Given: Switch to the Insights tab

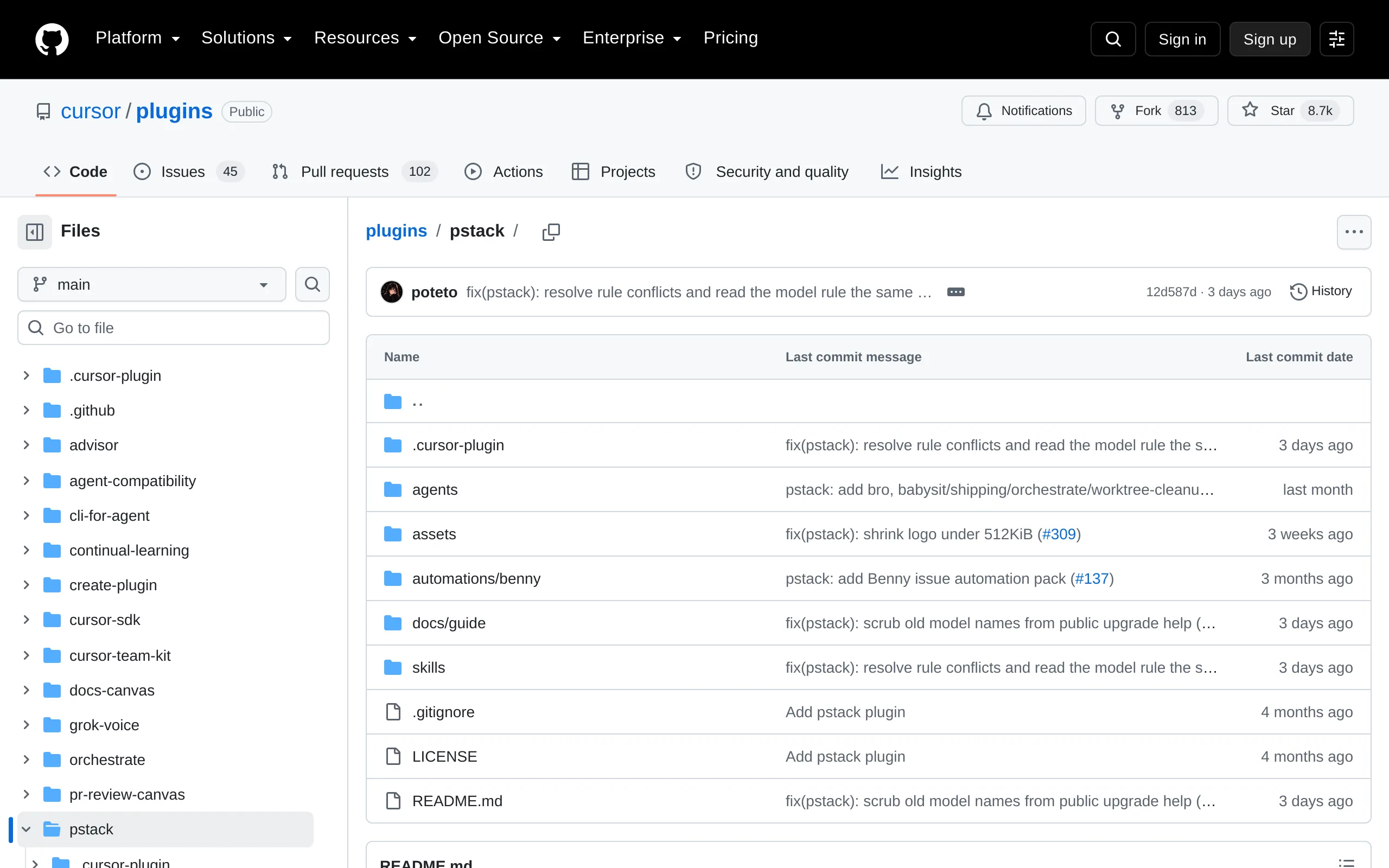Looking at the screenshot, I should pyautogui.click(x=921, y=171).
